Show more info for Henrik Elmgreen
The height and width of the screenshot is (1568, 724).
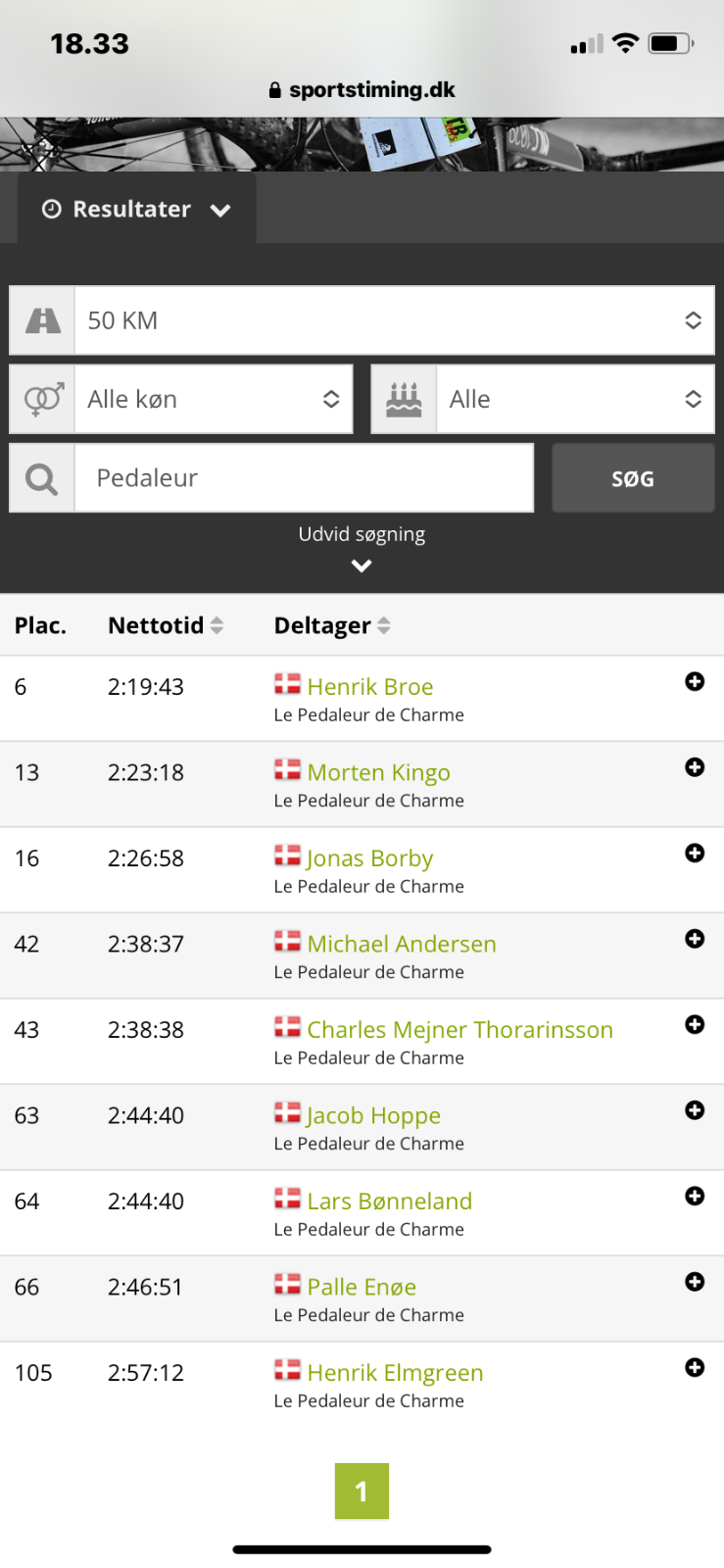tap(695, 1367)
